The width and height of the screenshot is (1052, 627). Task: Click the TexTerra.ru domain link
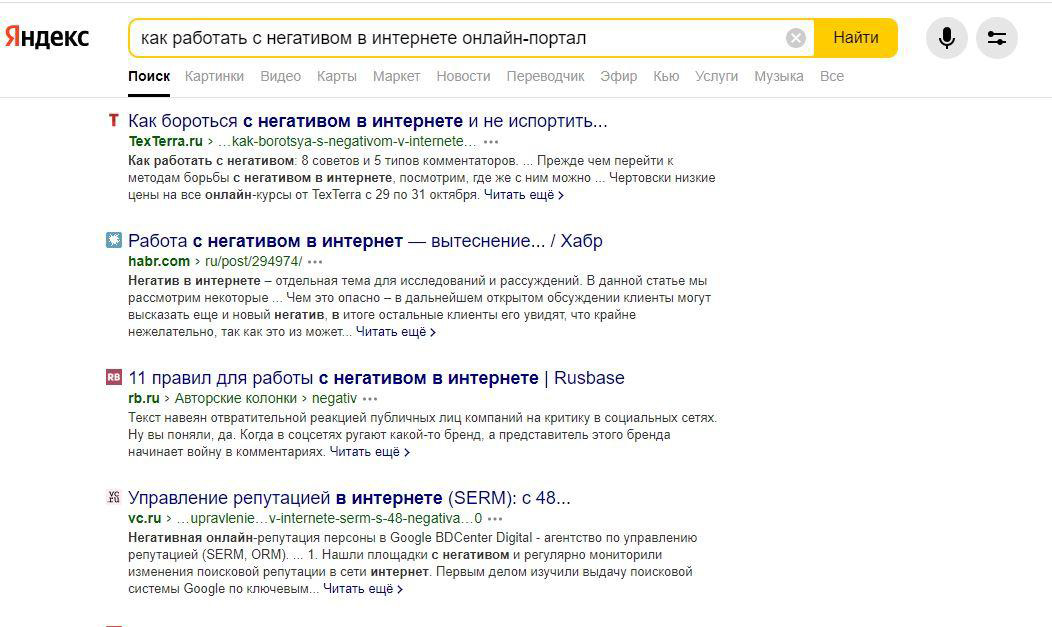point(166,141)
